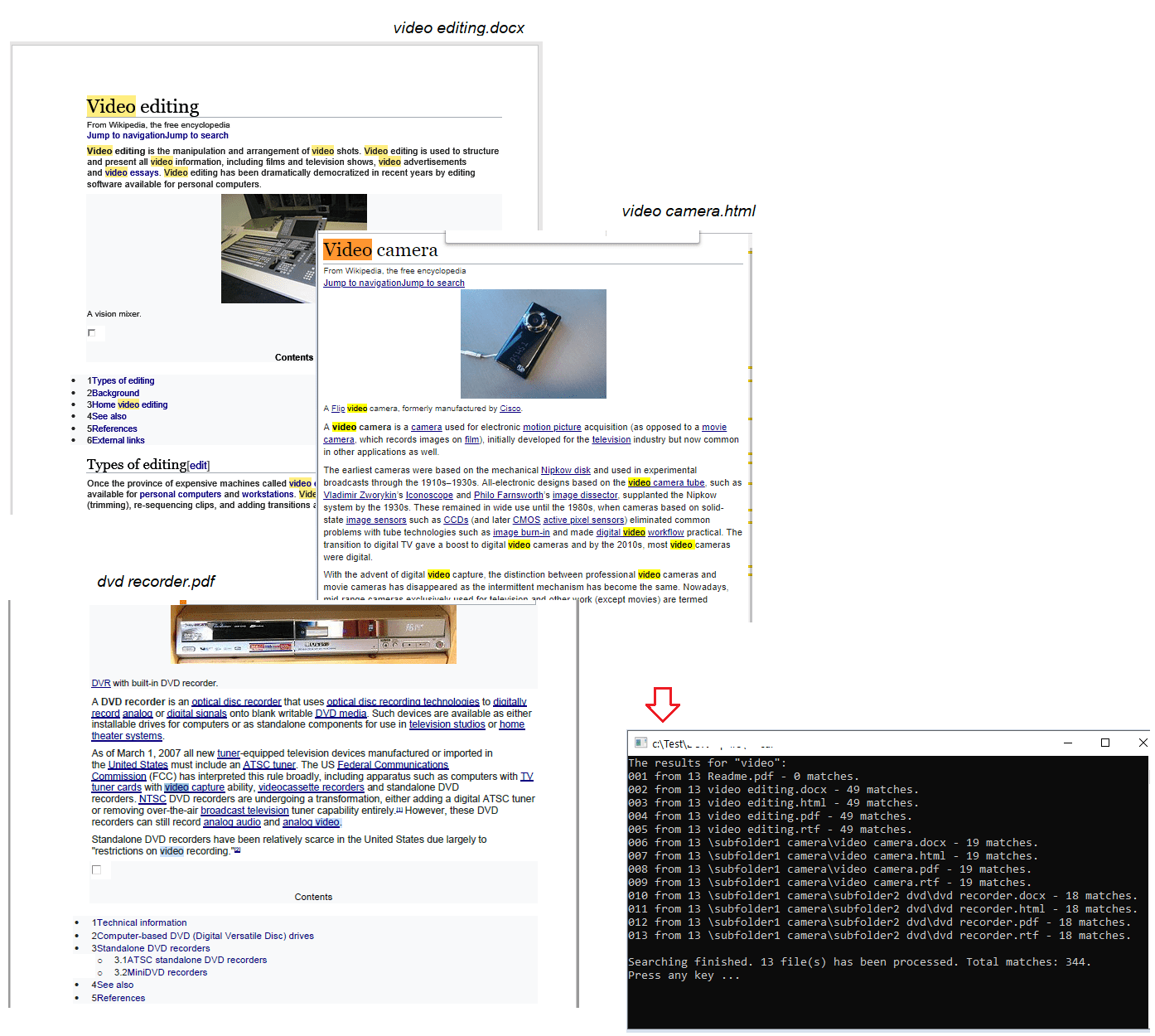The height and width of the screenshot is (1036, 1155).
Task: Click the console window system icon
Action: point(640,743)
